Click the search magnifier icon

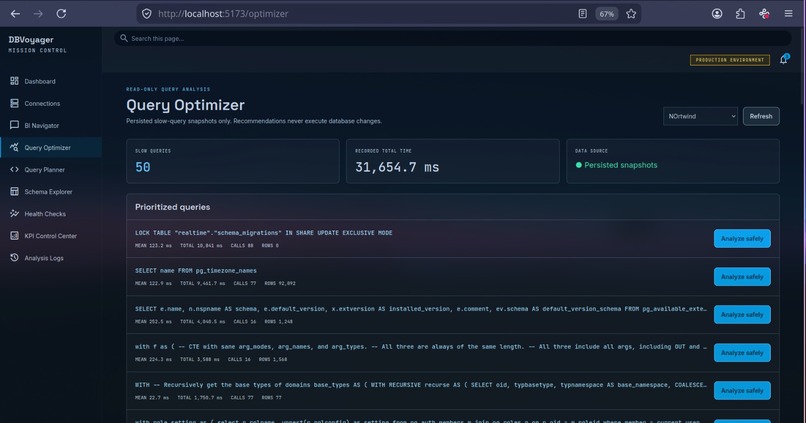click(x=124, y=38)
